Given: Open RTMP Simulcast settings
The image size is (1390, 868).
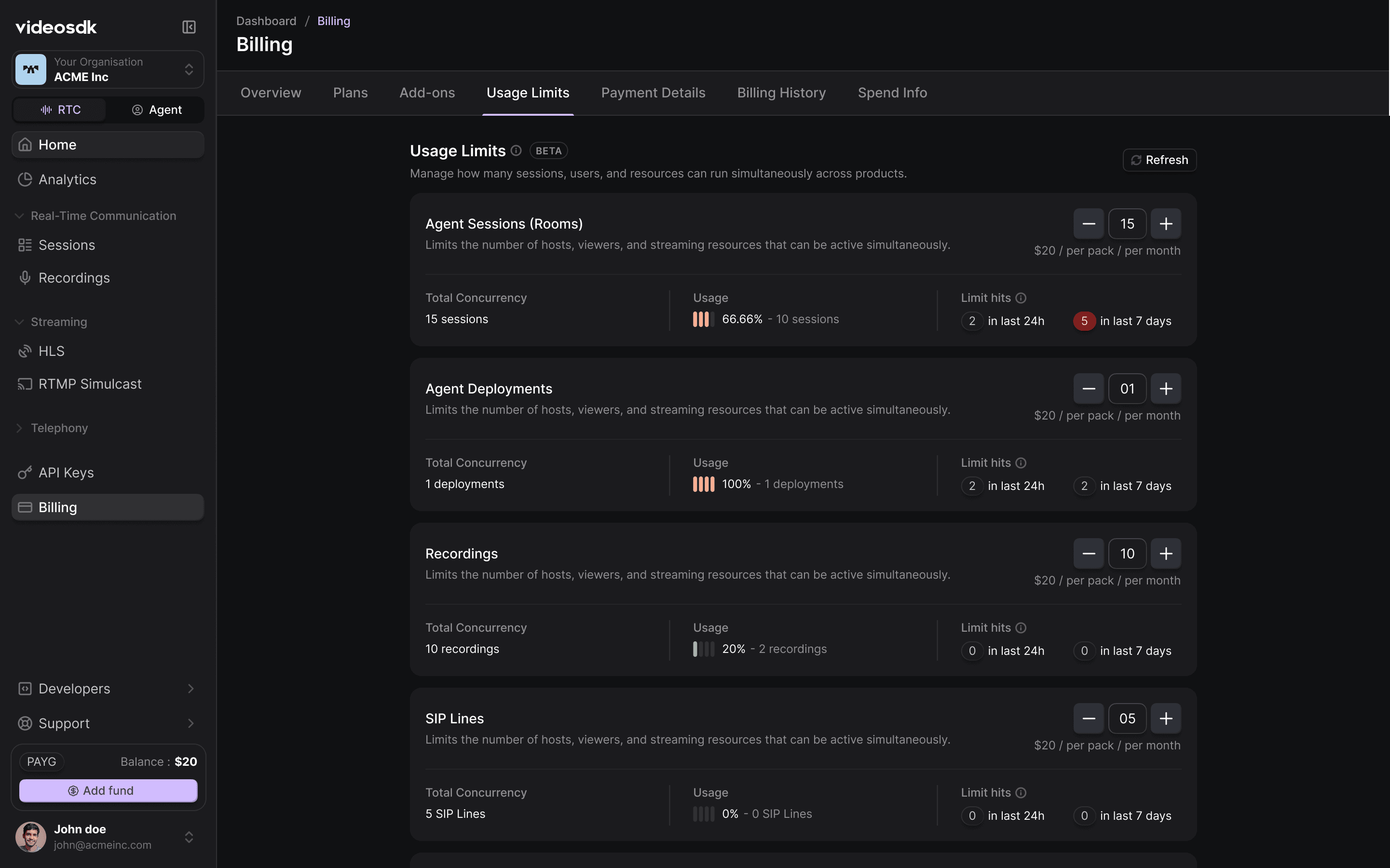Looking at the screenshot, I should pyautogui.click(x=90, y=383).
